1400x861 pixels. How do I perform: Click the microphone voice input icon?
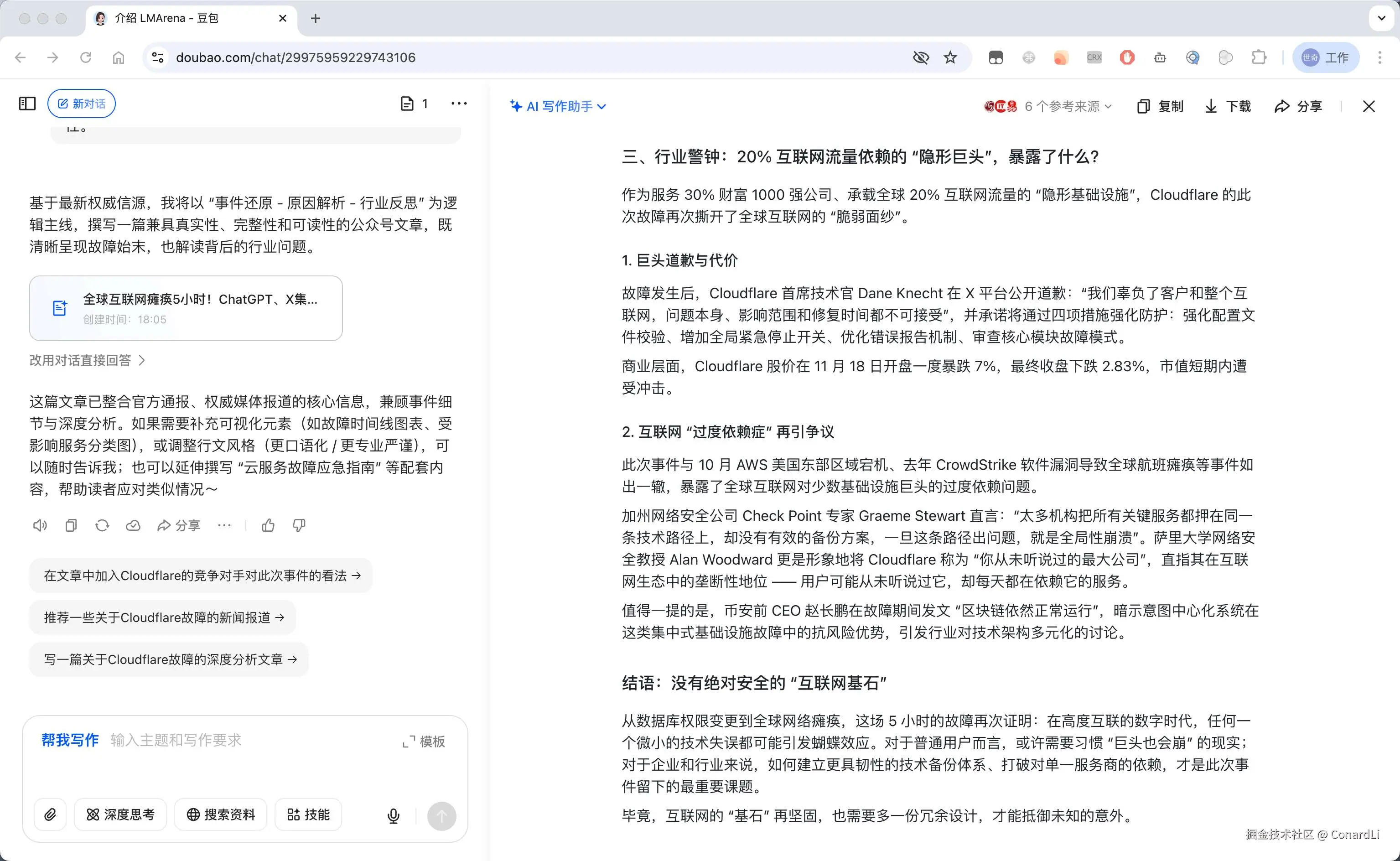point(393,816)
